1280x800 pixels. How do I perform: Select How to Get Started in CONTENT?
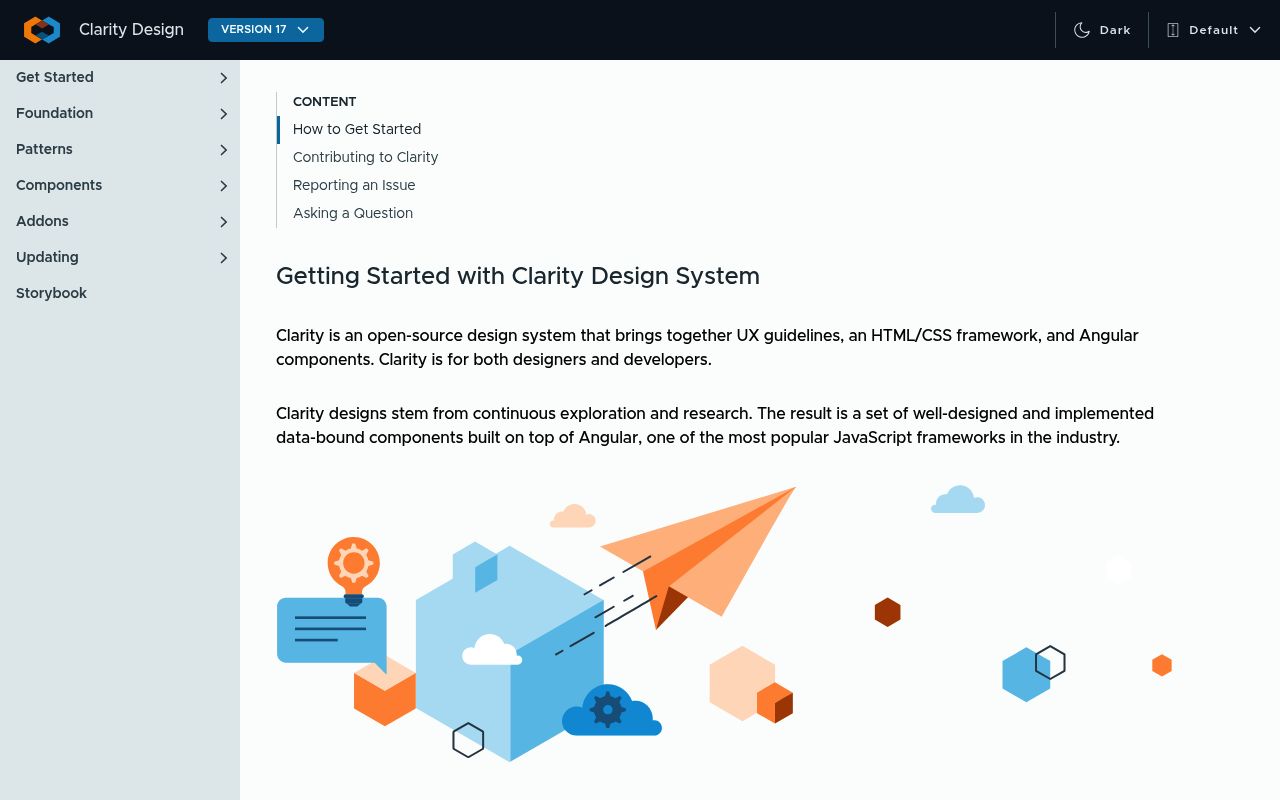357,129
